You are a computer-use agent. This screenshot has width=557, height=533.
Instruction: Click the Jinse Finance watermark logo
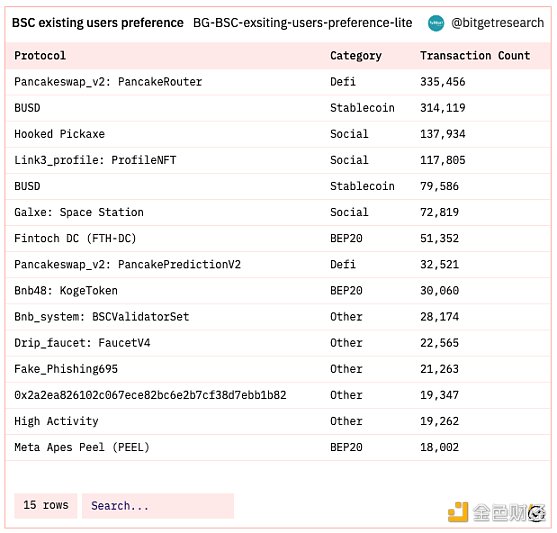click(x=497, y=512)
